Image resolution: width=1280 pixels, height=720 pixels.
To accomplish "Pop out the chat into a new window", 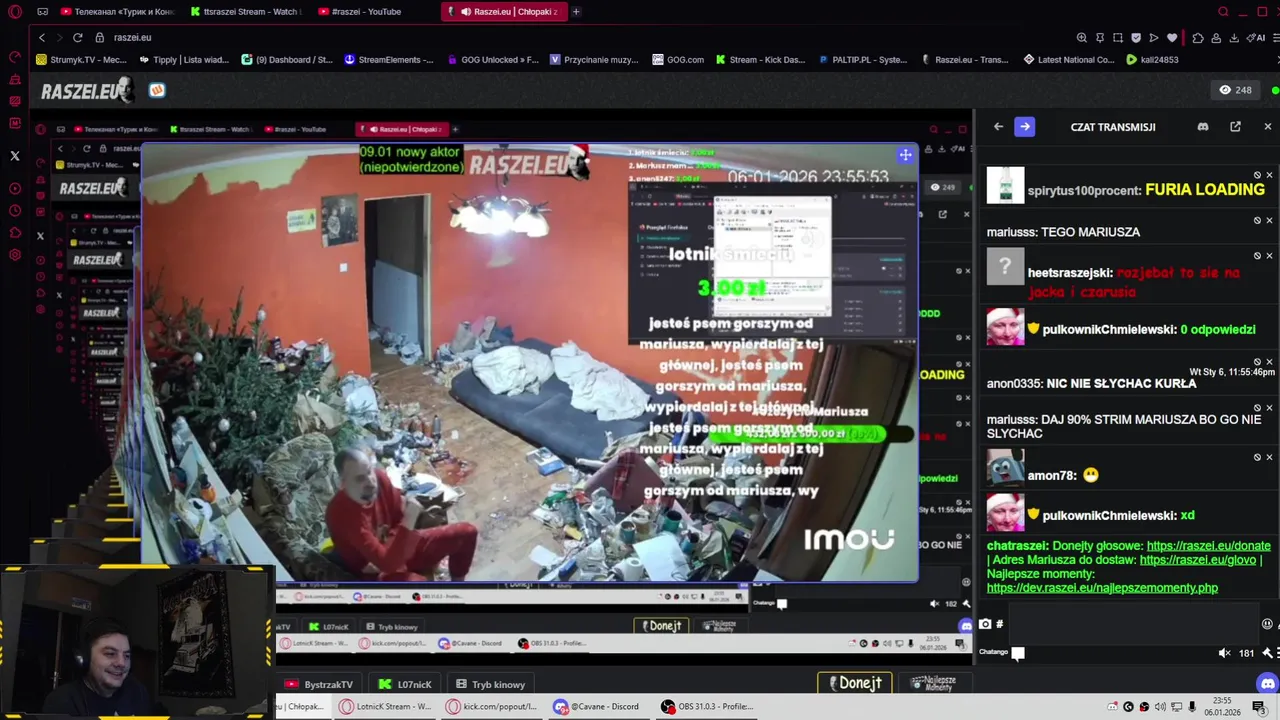I will click(1235, 127).
